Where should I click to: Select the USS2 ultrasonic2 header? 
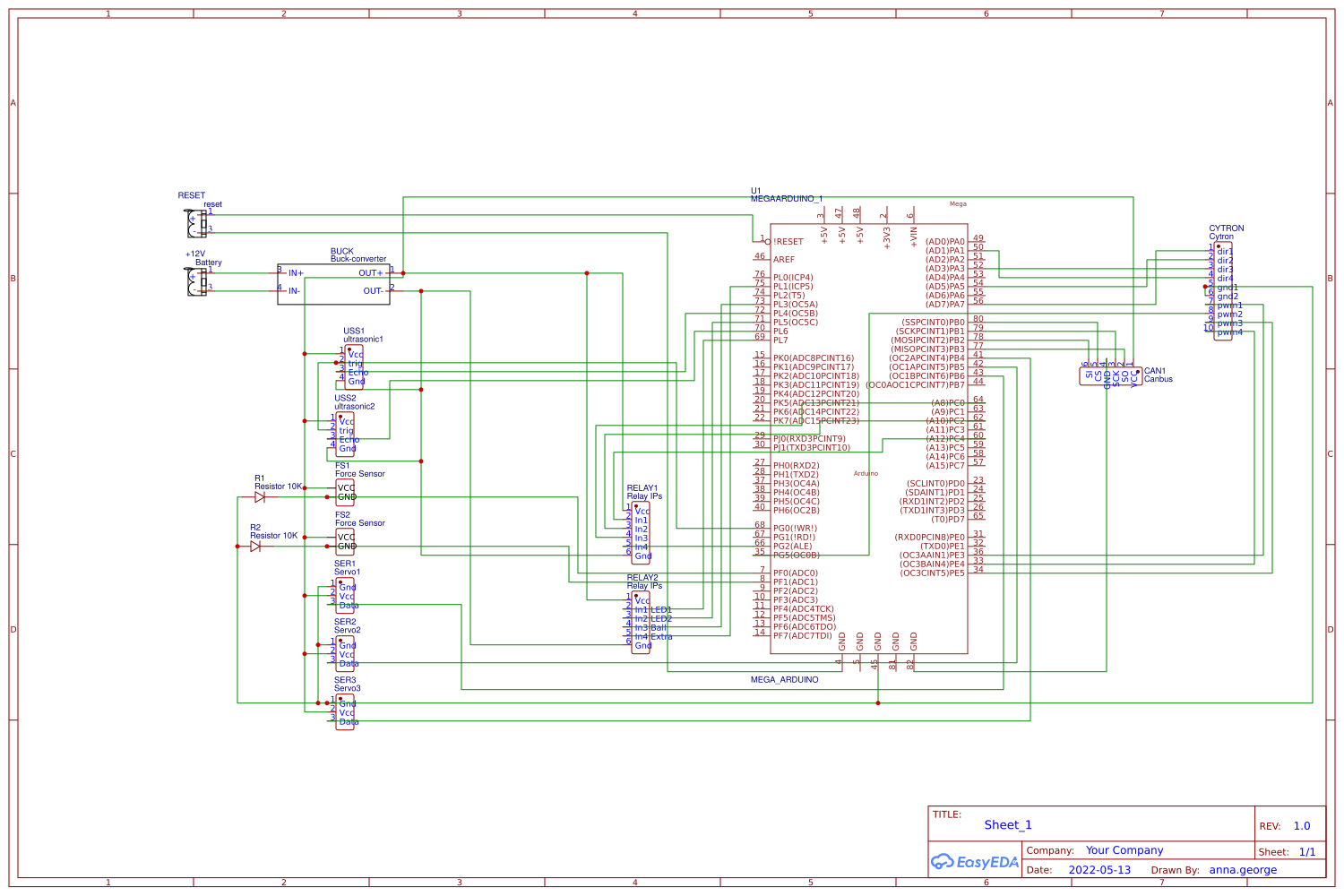[345, 435]
